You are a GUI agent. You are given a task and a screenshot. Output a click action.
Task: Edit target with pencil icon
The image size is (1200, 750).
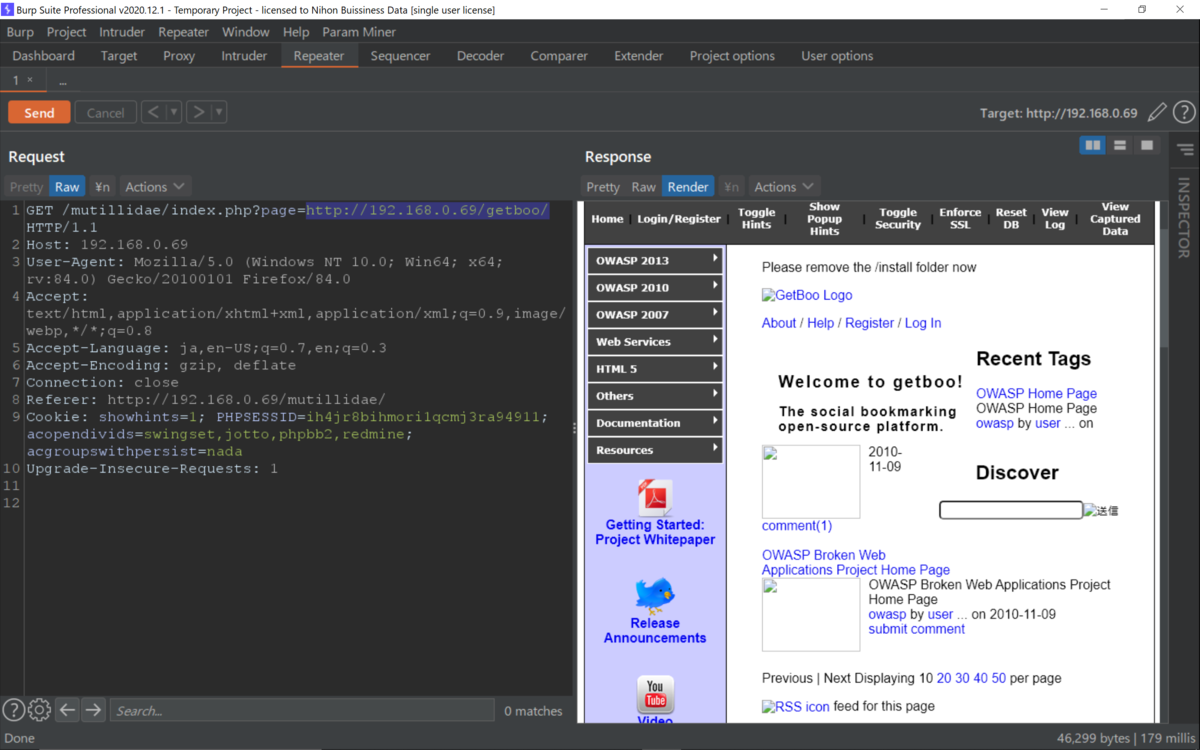pyautogui.click(x=1156, y=112)
